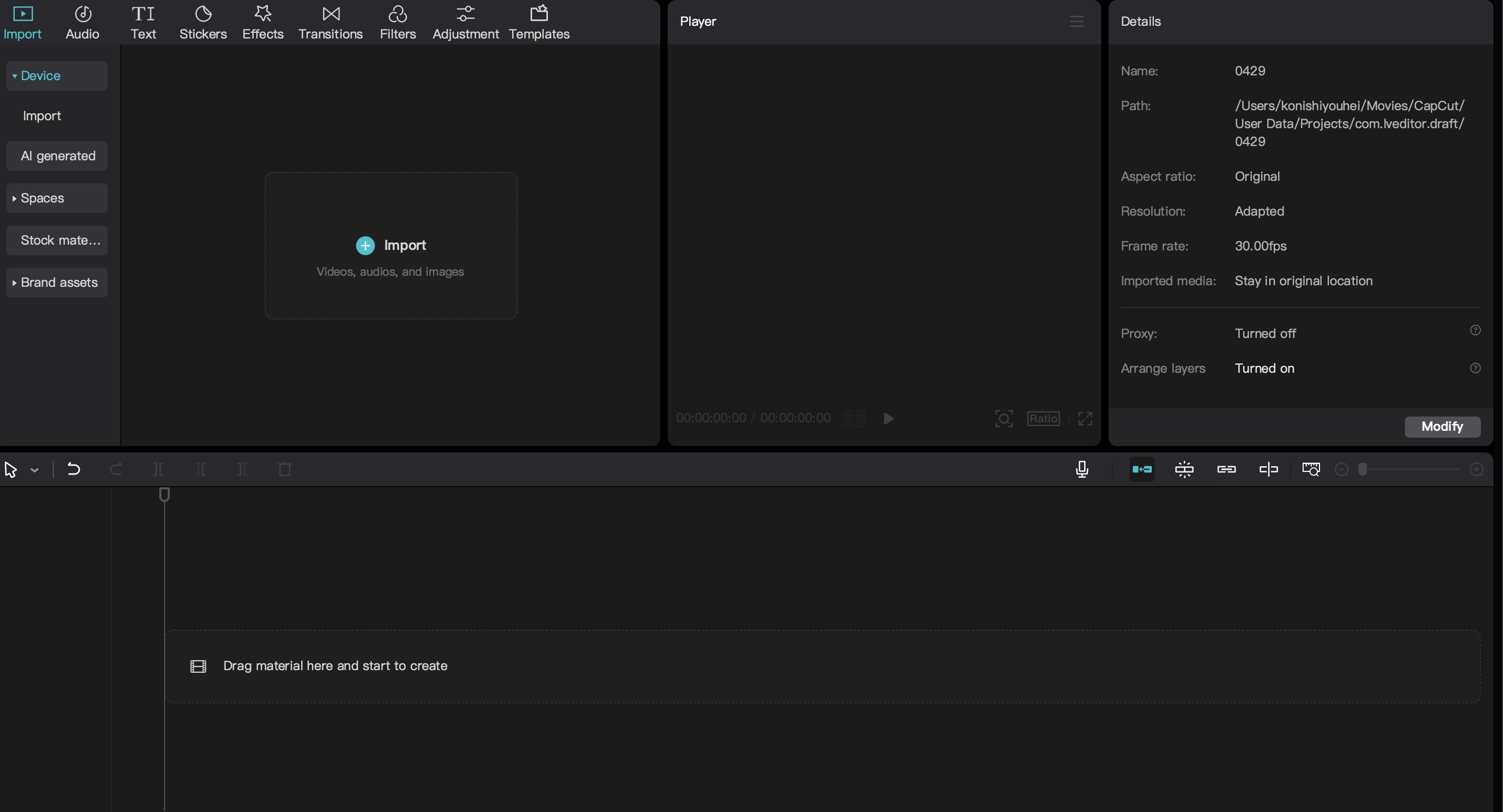The image size is (1503, 812).
Task: Switch to the Filters tab
Action: [x=397, y=22]
